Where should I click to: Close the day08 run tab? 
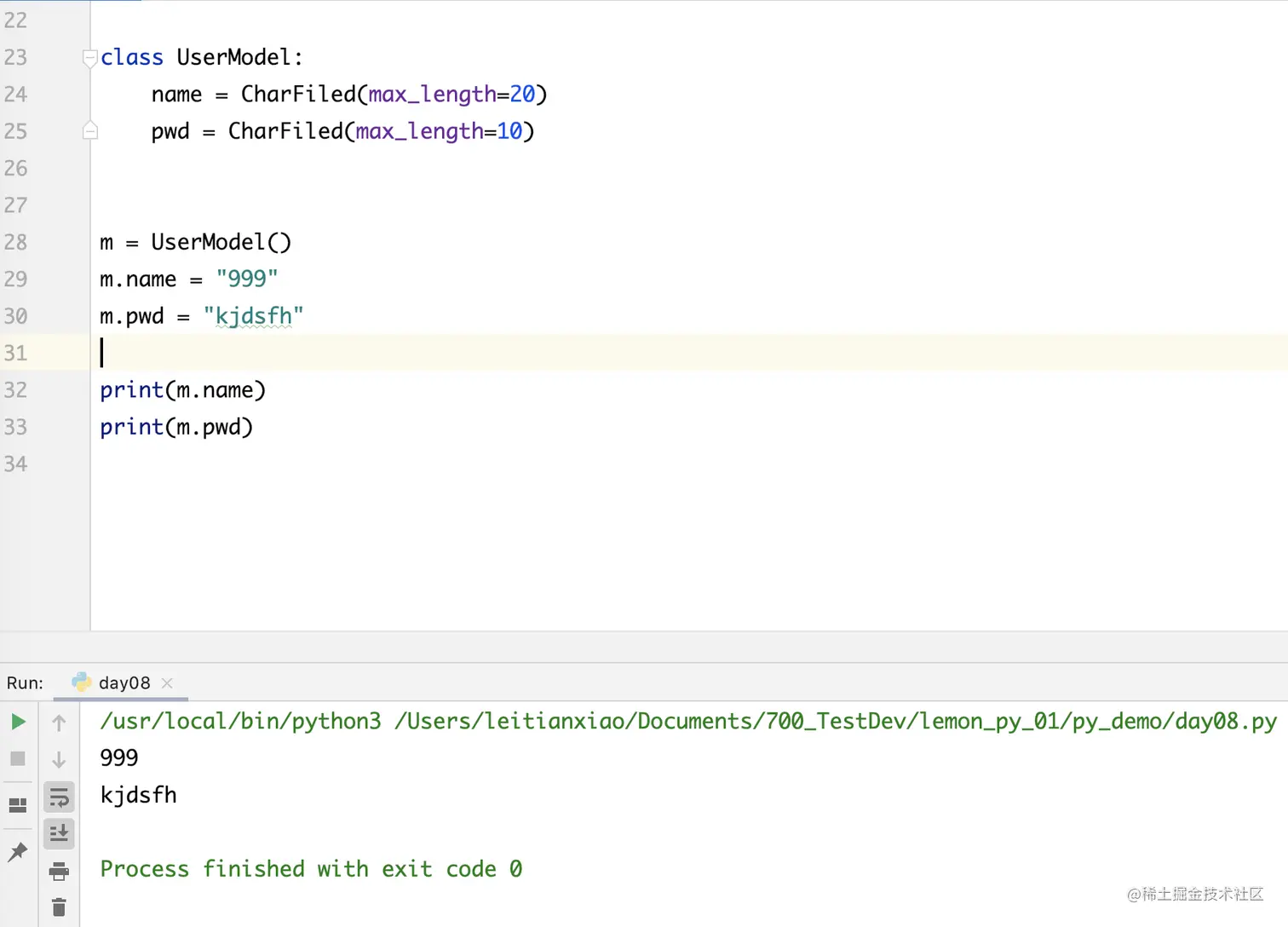[168, 683]
